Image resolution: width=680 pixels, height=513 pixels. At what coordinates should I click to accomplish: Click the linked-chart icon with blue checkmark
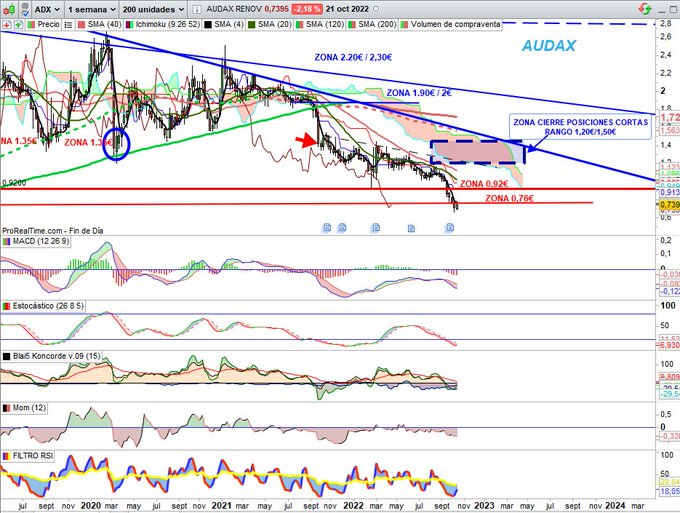click(x=25, y=9)
